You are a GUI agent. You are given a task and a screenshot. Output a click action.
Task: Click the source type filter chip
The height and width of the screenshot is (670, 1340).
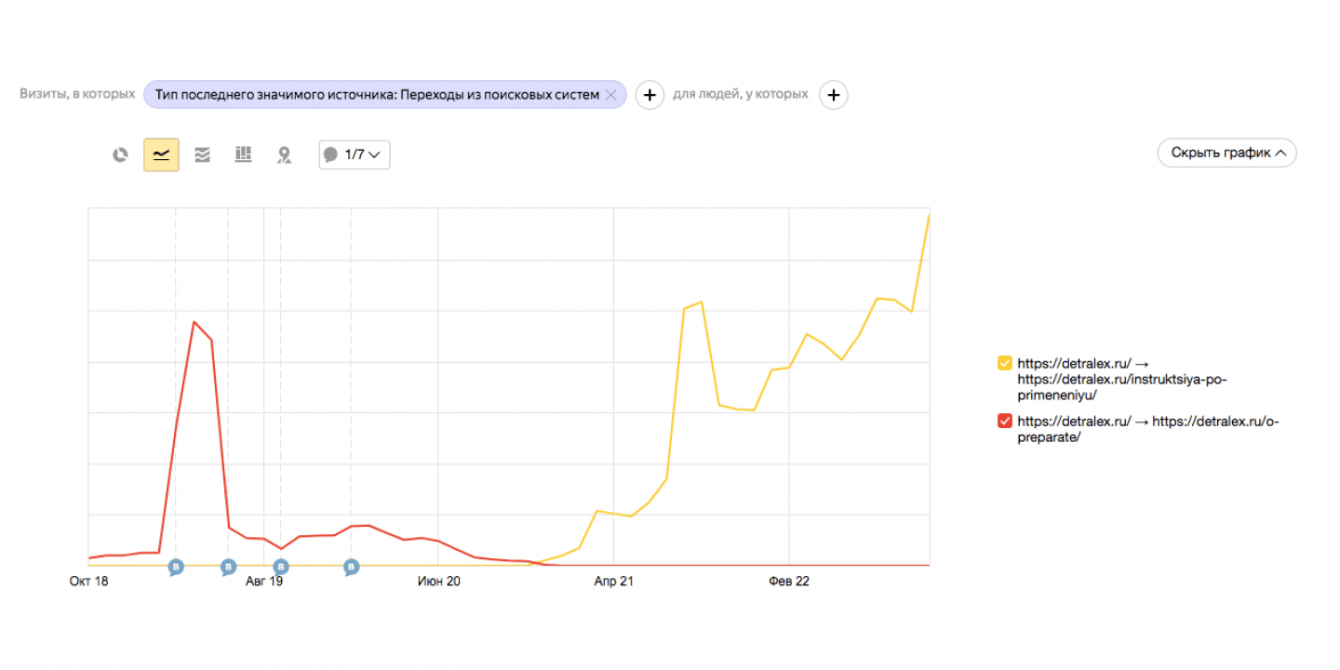tap(377, 95)
